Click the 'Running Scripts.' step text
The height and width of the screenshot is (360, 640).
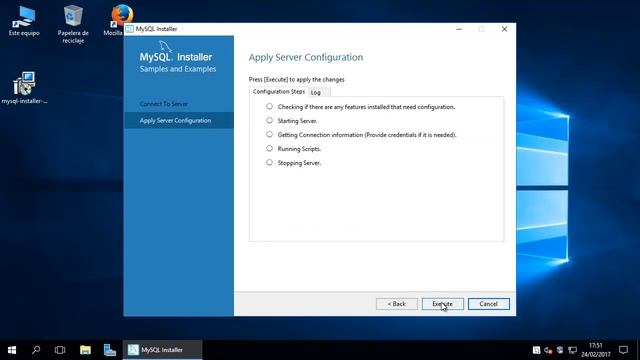tap(299, 149)
